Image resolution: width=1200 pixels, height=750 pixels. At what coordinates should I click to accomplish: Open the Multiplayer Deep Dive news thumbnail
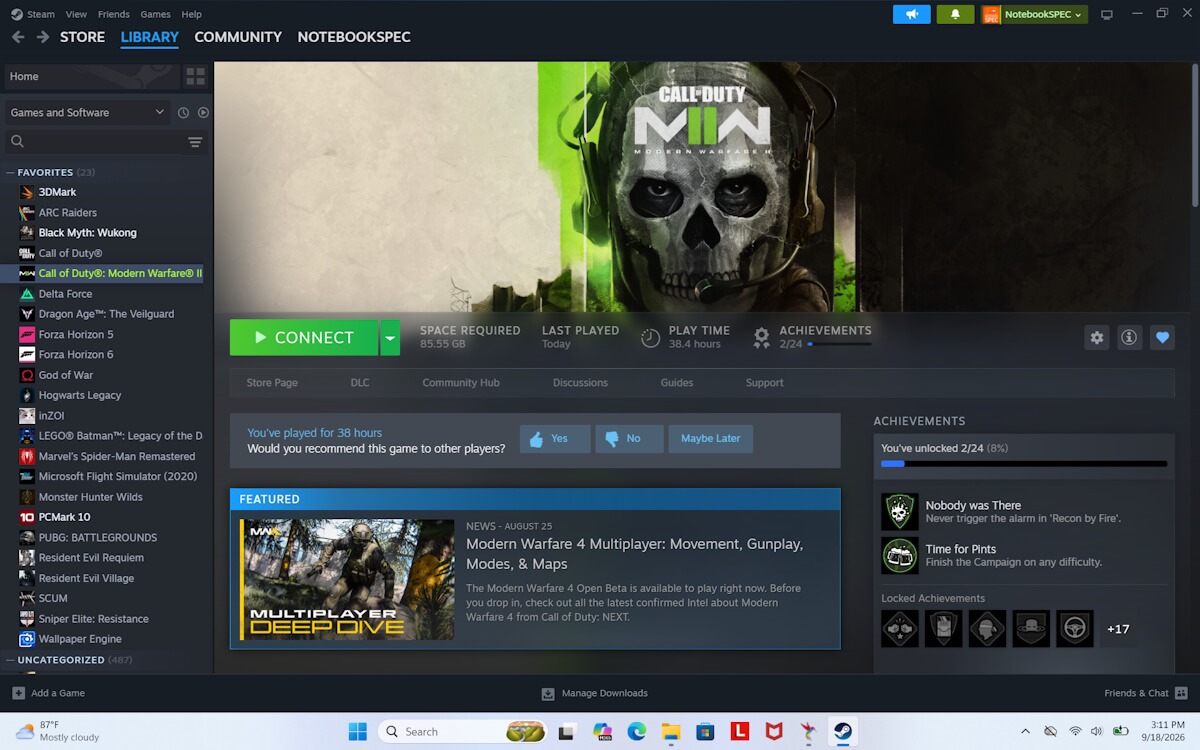(347, 579)
